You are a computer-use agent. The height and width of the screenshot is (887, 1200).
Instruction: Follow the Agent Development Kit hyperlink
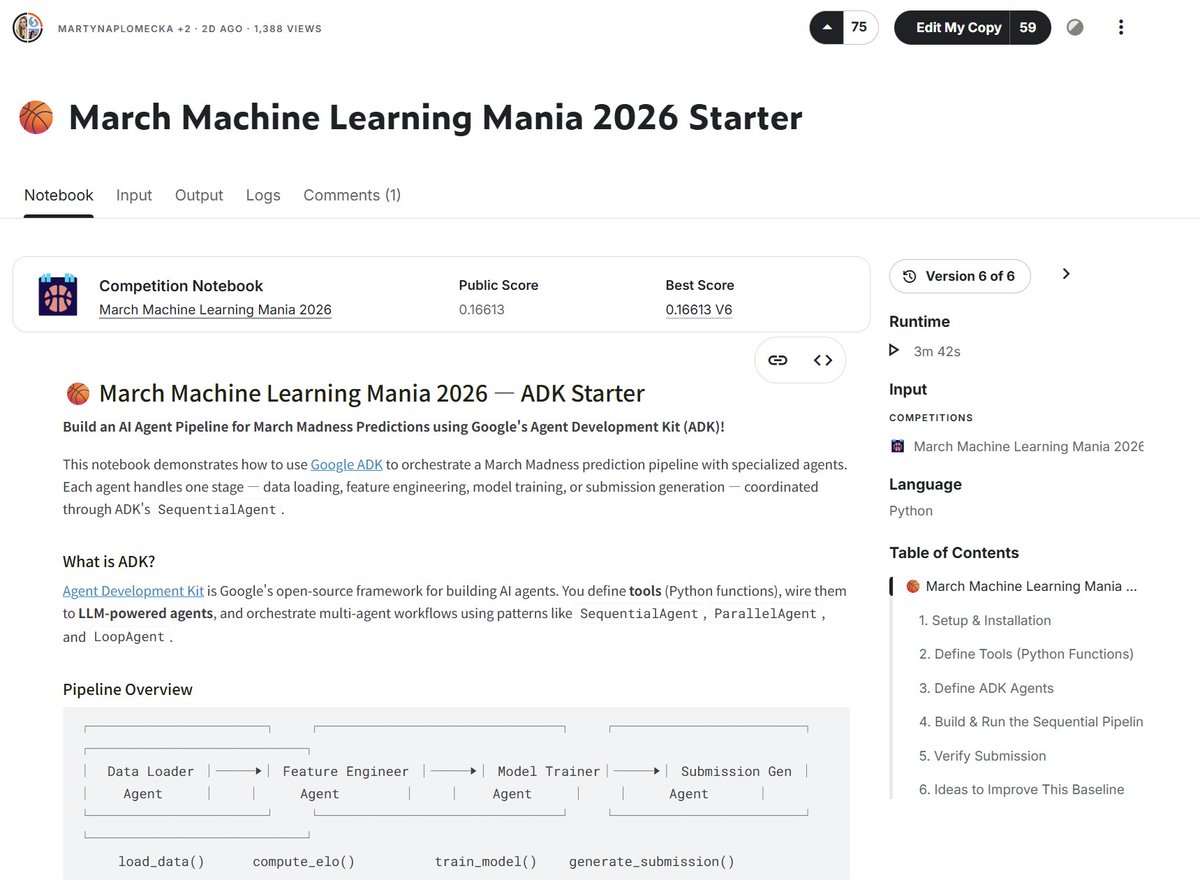[133, 591]
